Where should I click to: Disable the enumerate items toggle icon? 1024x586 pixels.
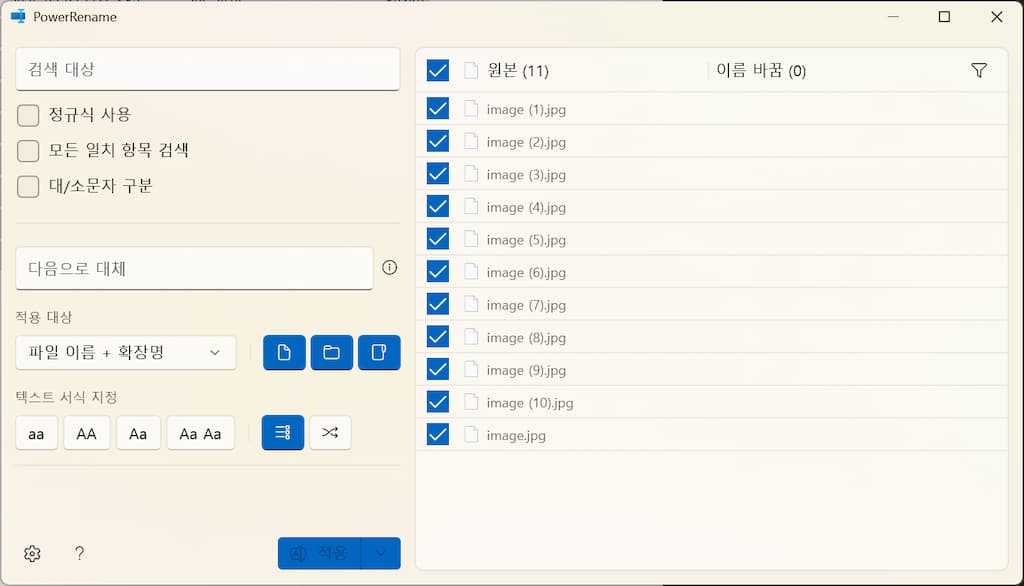point(282,432)
